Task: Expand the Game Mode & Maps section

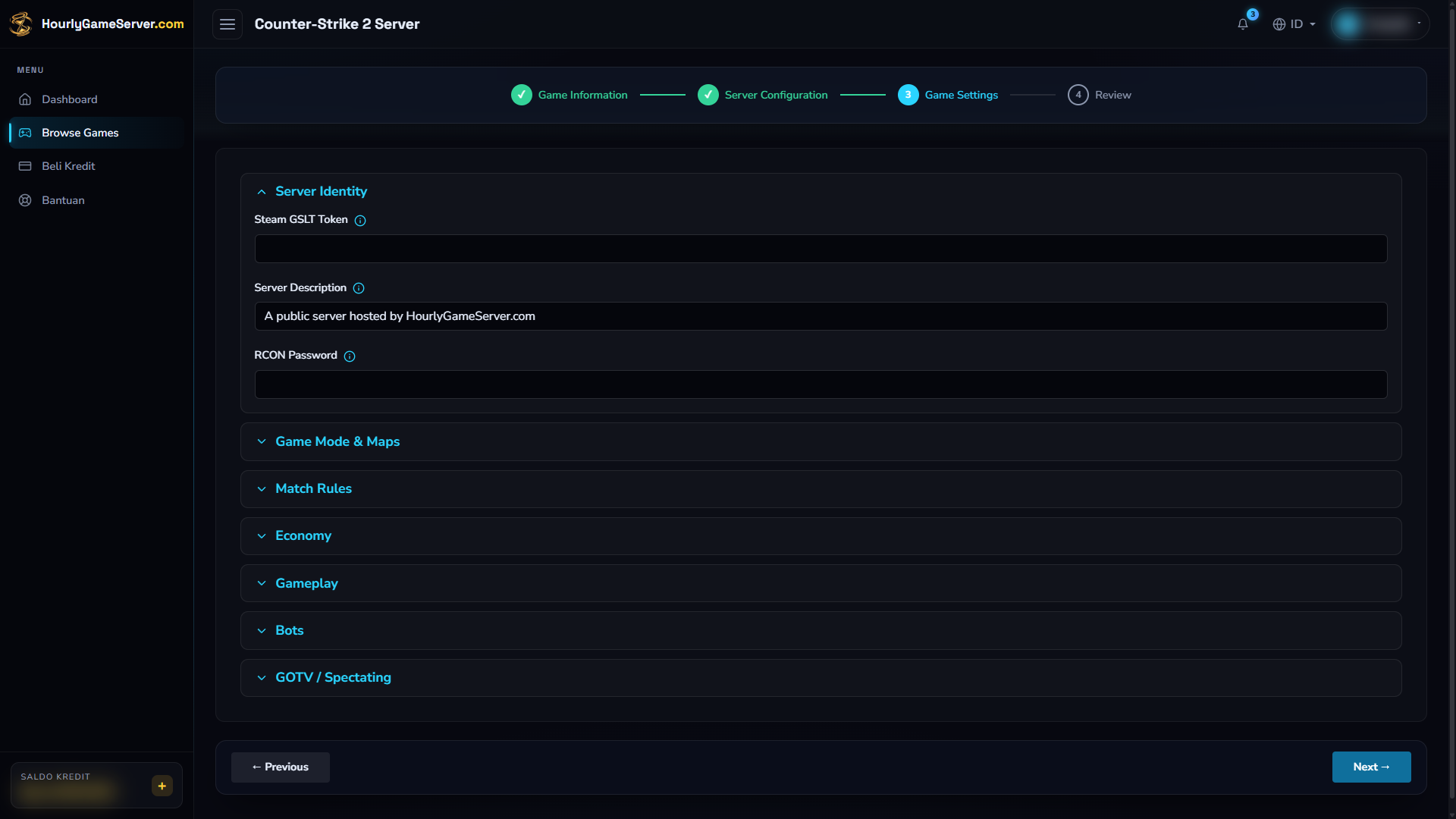Action: [x=821, y=441]
